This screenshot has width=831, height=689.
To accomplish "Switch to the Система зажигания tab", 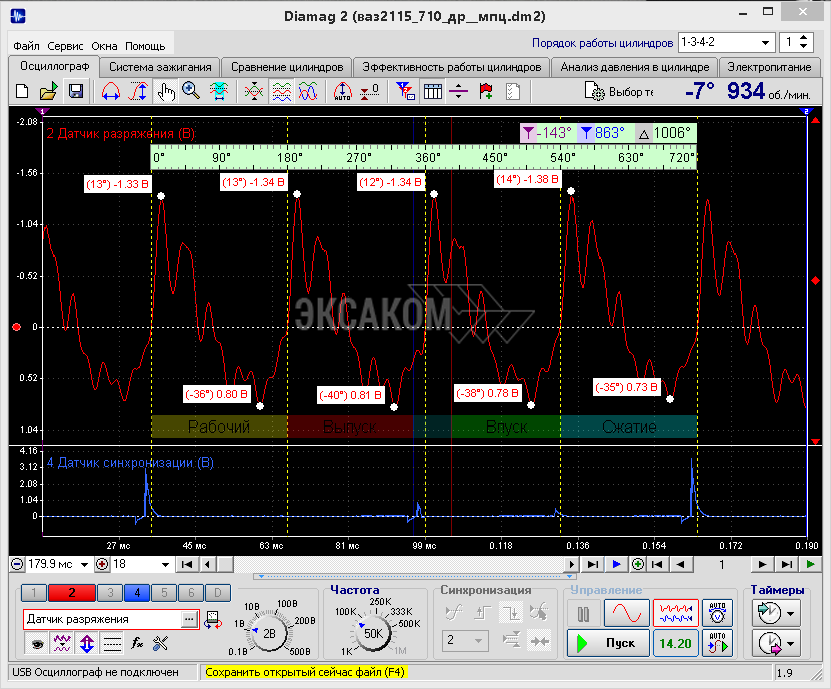I will pyautogui.click(x=158, y=67).
